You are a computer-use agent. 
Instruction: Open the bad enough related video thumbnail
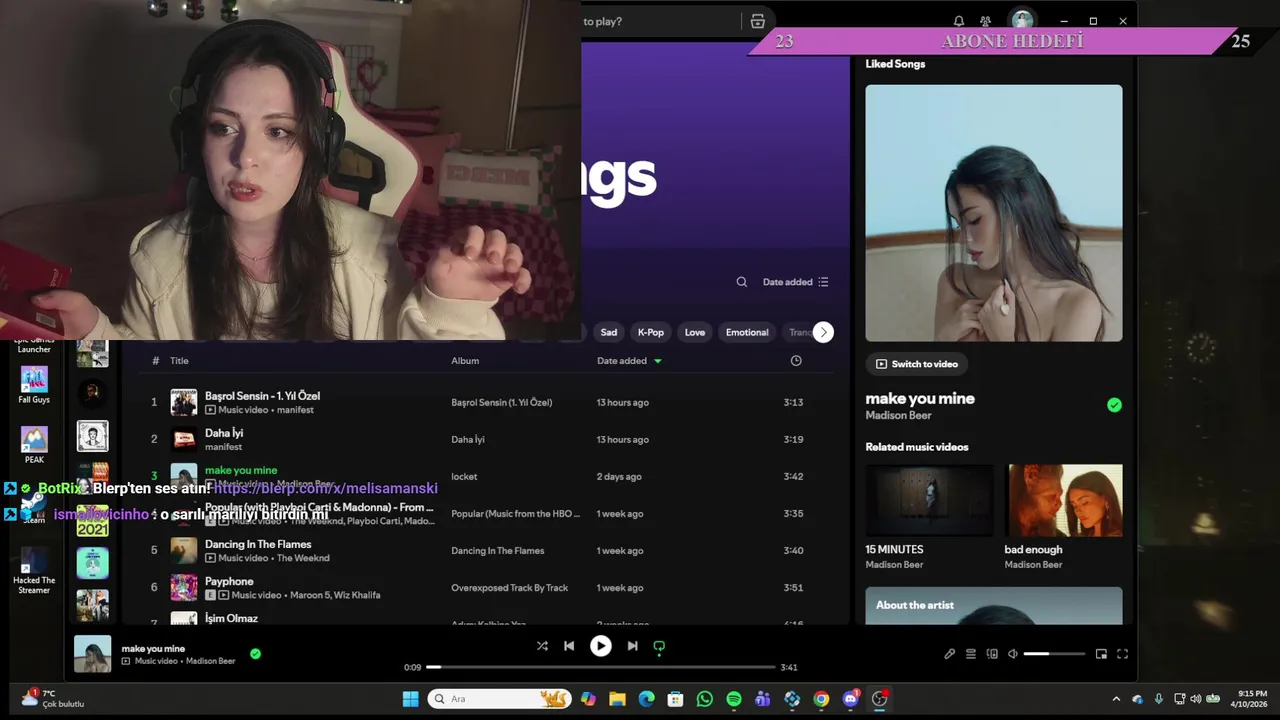1064,500
